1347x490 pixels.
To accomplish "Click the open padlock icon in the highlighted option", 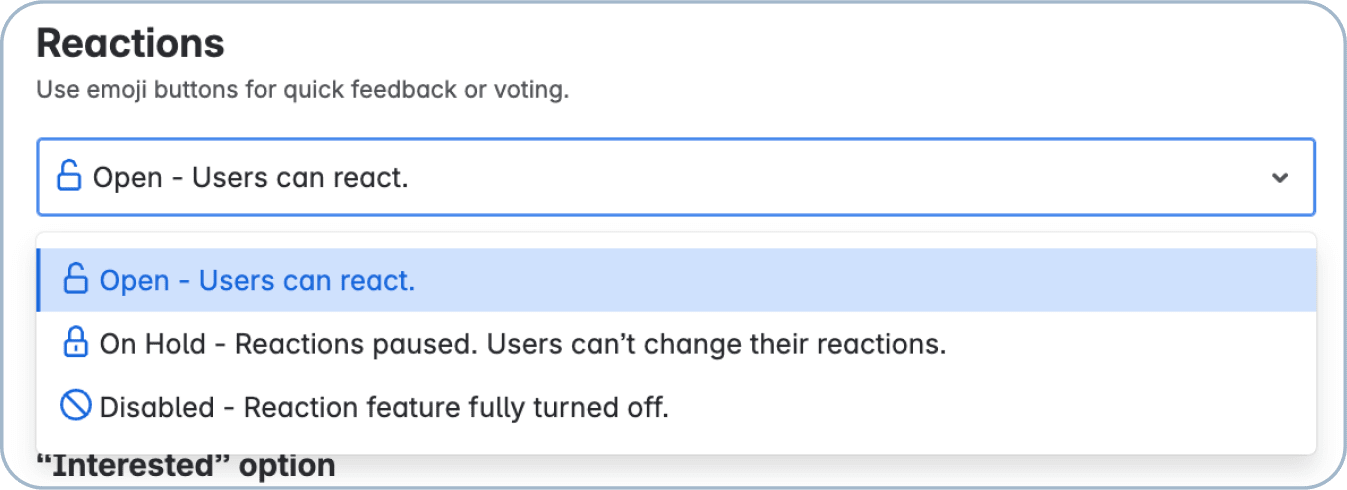I will click(76, 280).
